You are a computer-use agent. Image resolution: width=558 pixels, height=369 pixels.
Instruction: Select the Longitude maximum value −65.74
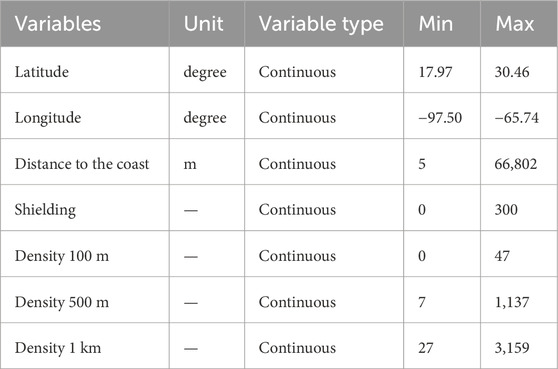(517, 118)
